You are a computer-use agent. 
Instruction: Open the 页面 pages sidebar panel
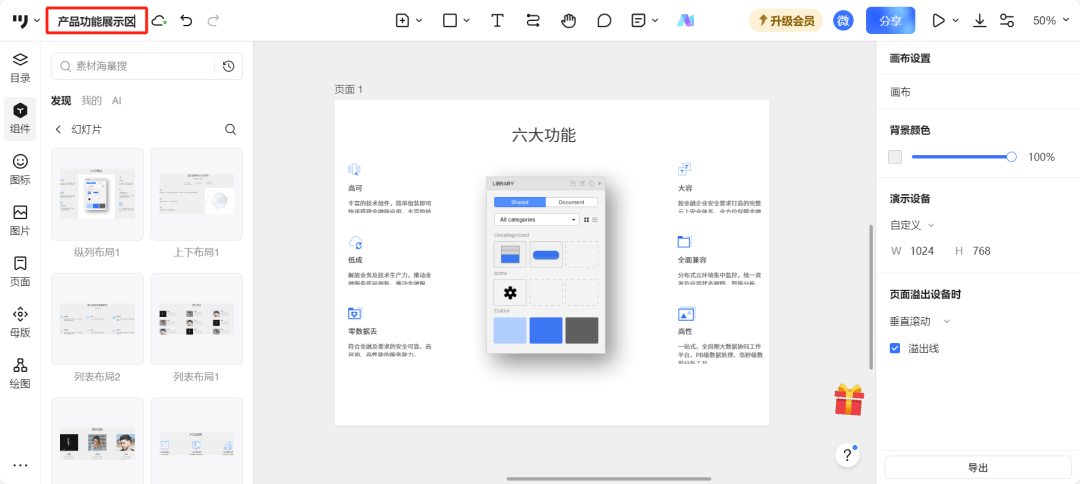point(20,271)
